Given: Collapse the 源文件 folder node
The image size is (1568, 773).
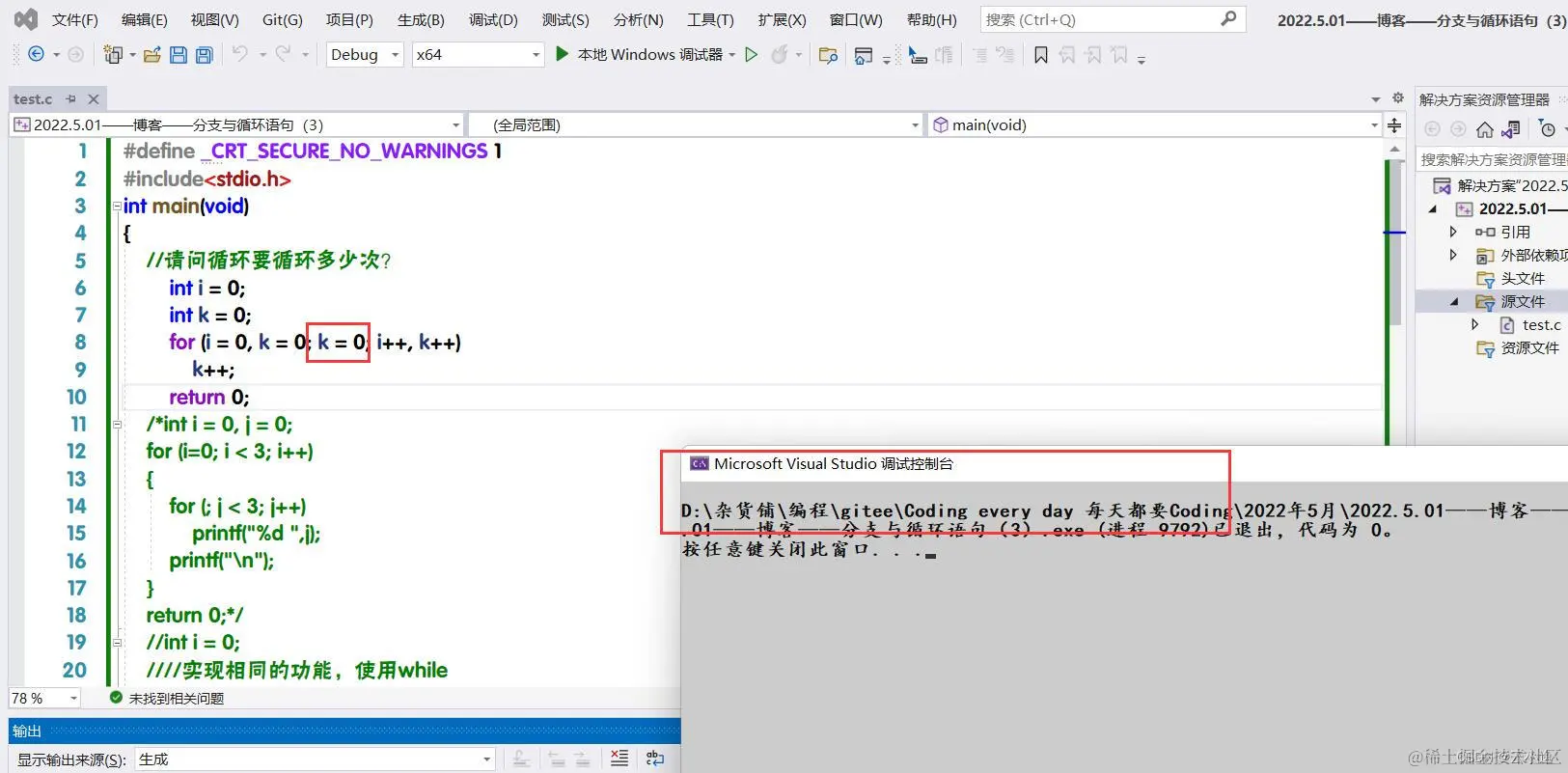Looking at the screenshot, I should pyautogui.click(x=1453, y=302).
